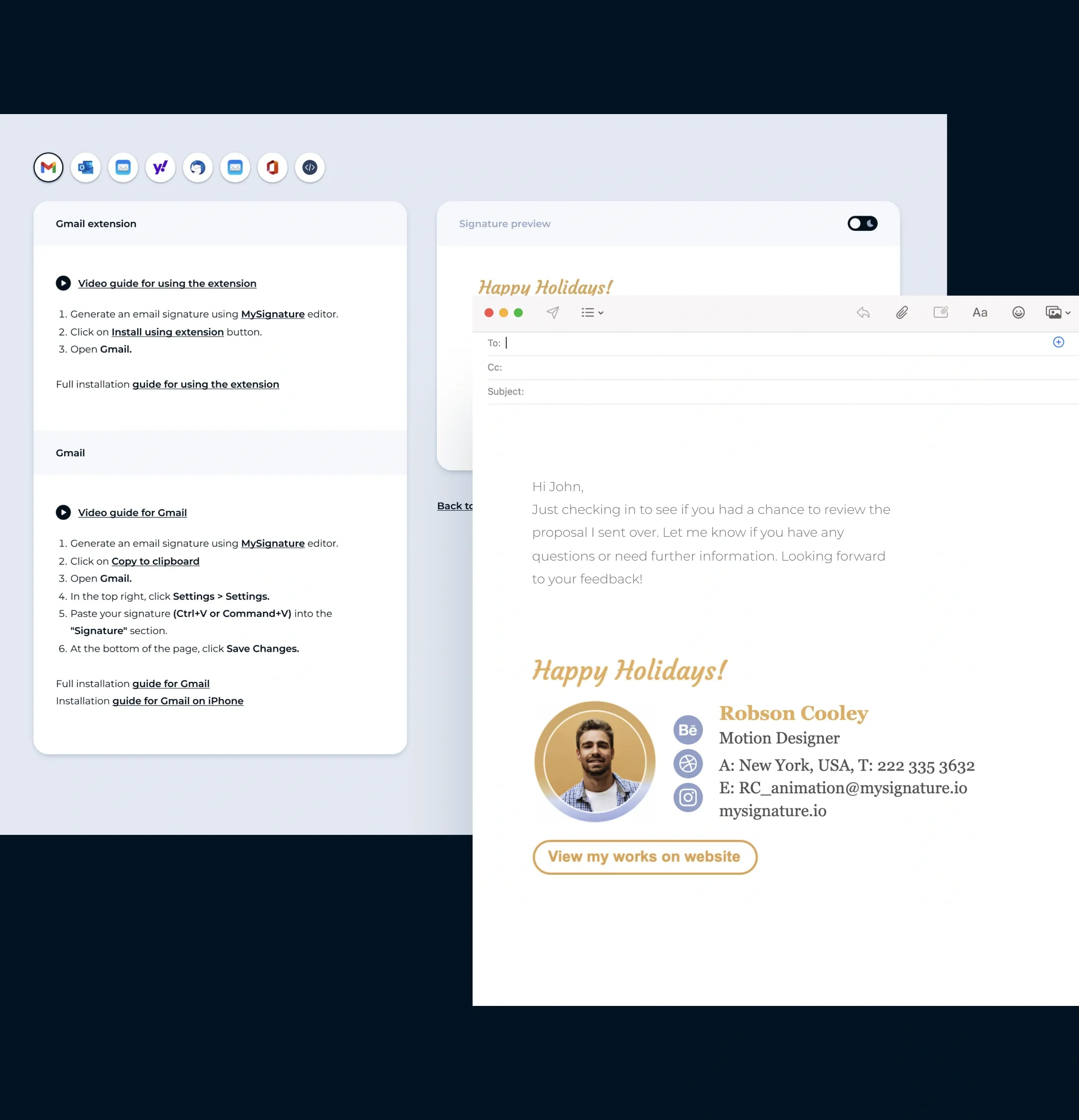Click the Dribbble social icon in signature
This screenshot has width=1079, height=1120.
tap(688, 763)
